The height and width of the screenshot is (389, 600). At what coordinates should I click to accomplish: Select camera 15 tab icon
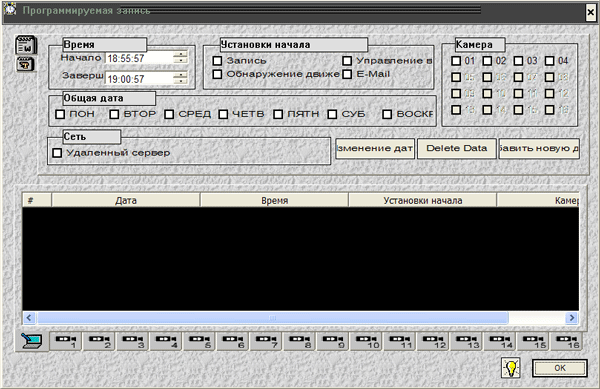click(x=533, y=341)
